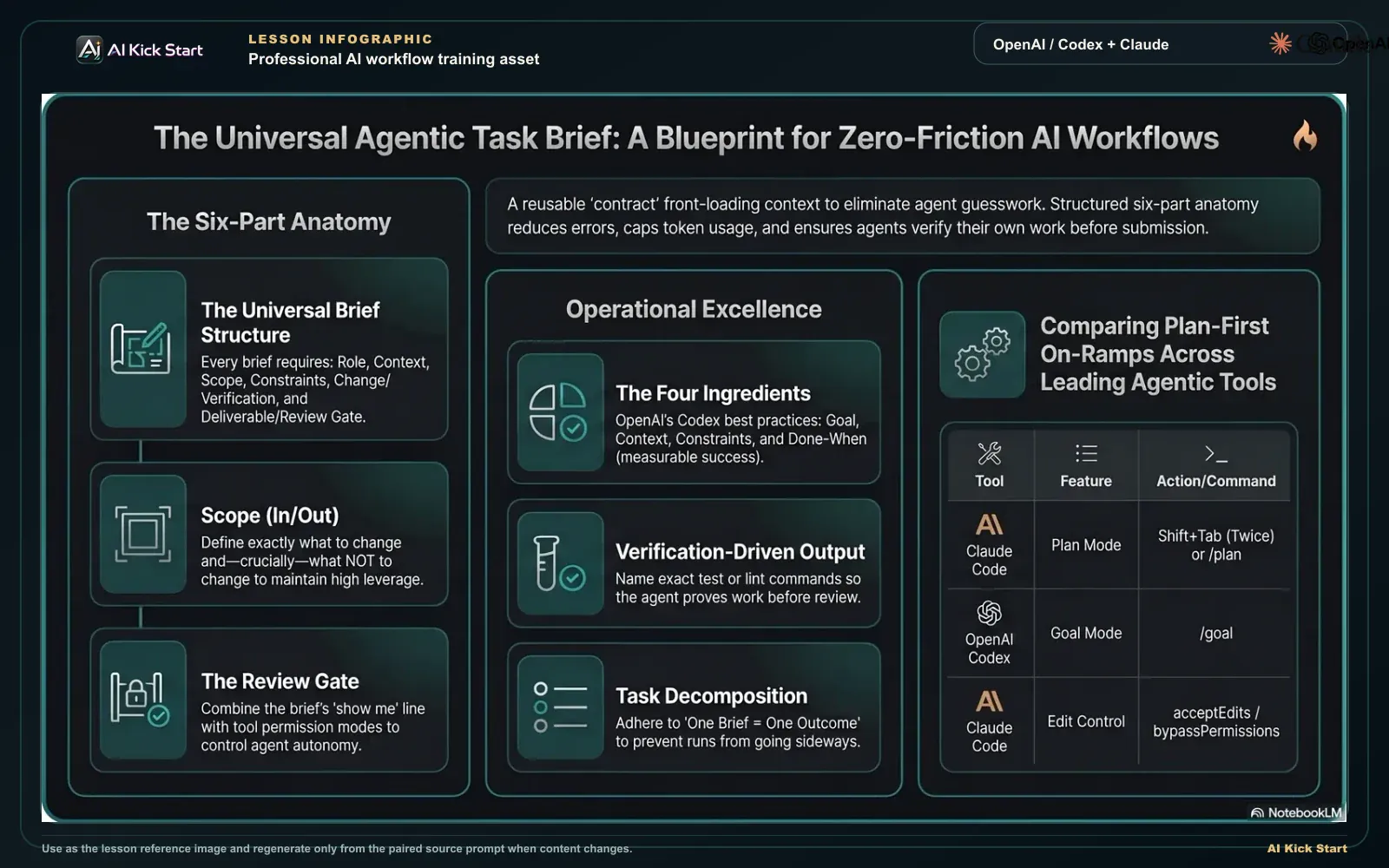Click the Verification-Driven Output test tube icon
Viewport: 1389px width, 868px height.
[559, 563]
